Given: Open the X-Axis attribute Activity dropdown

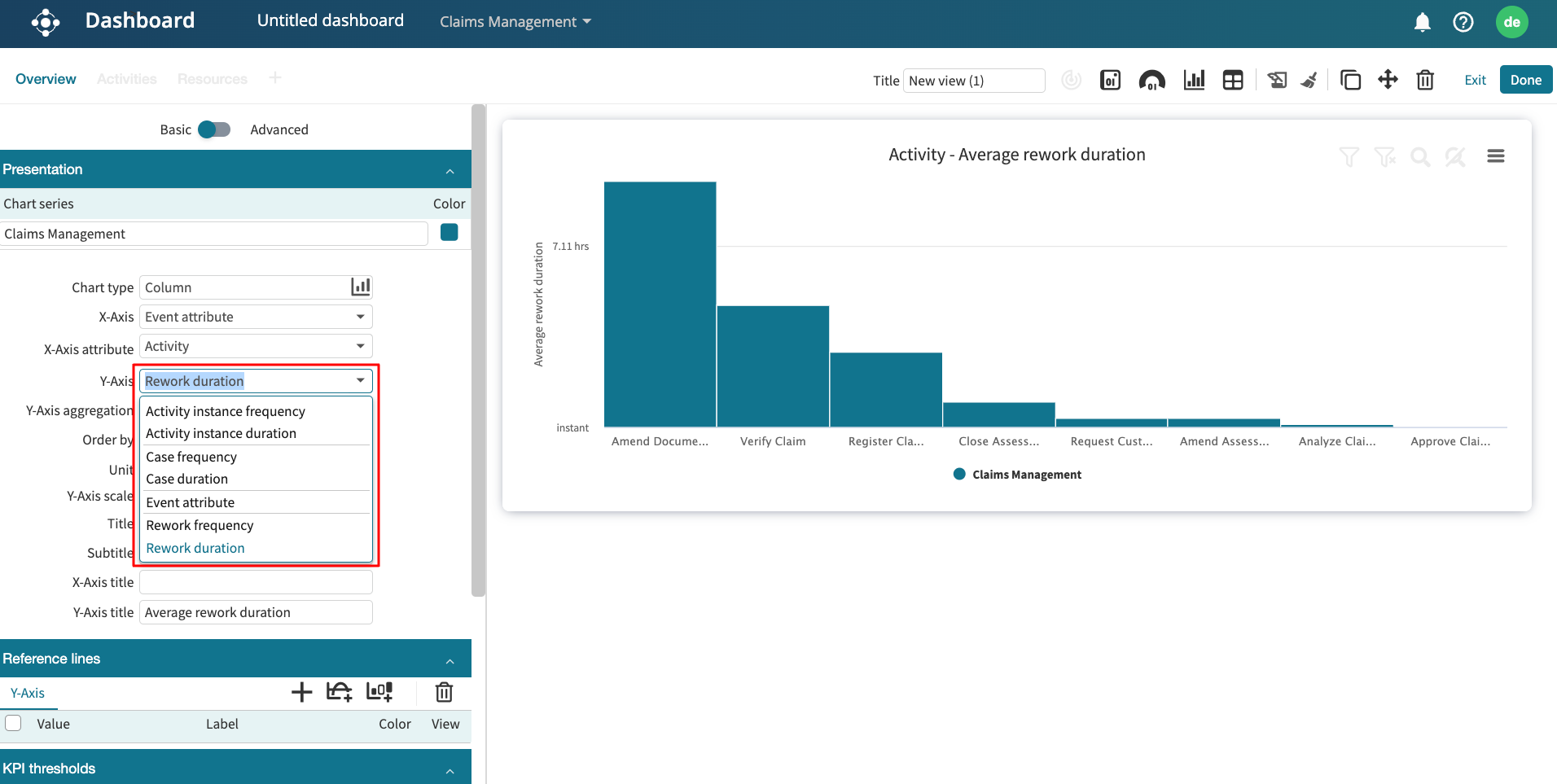Looking at the screenshot, I should click(x=256, y=347).
